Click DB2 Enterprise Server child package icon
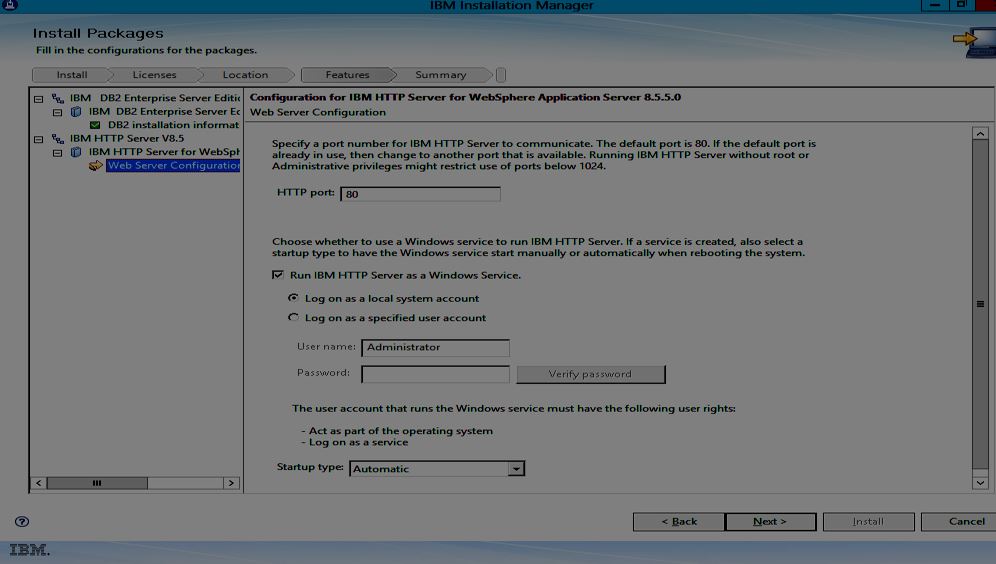Screen dimensions: 996x564 pos(76,112)
